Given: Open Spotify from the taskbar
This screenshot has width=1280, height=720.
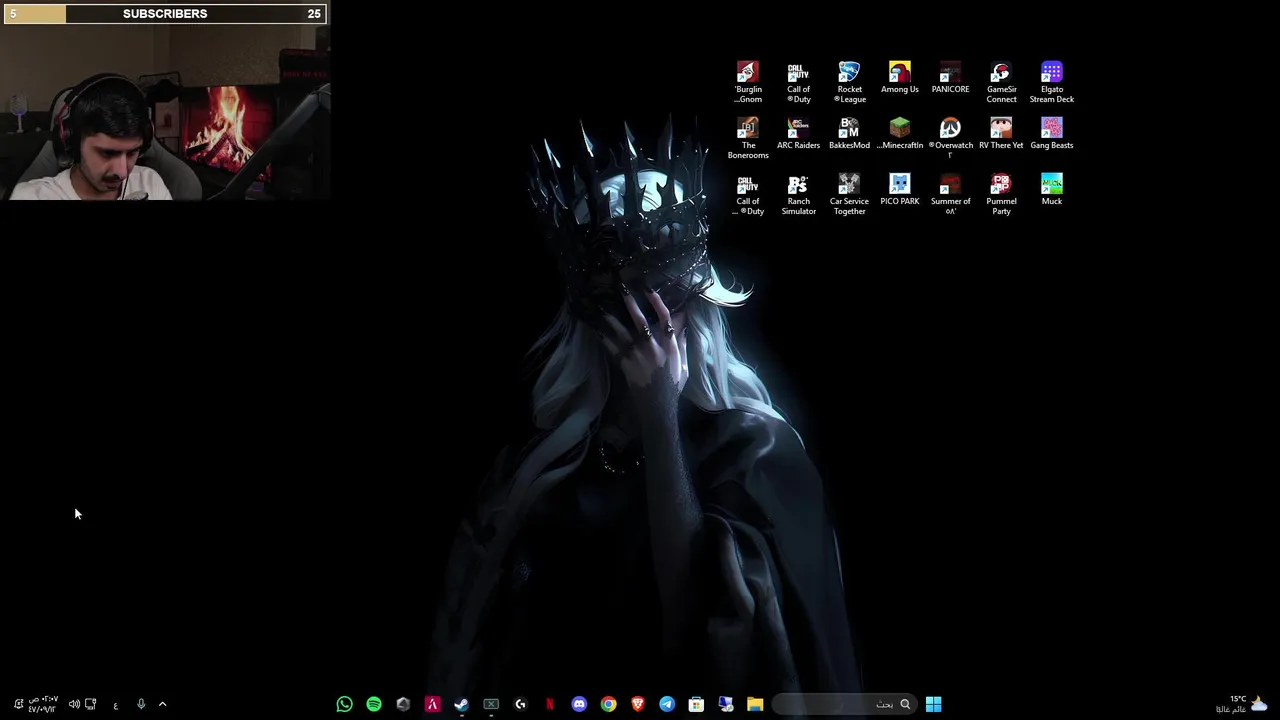Looking at the screenshot, I should click(x=374, y=704).
